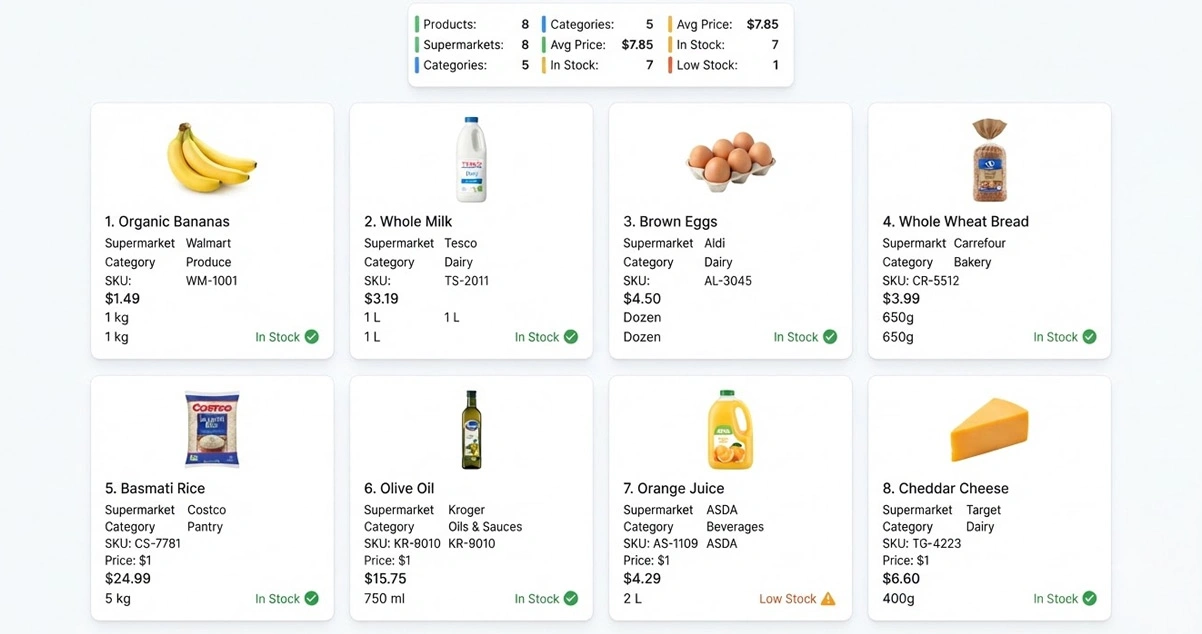Image resolution: width=1202 pixels, height=634 pixels.
Task: Open the Whole Wheat Bread image
Action: tap(989, 160)
